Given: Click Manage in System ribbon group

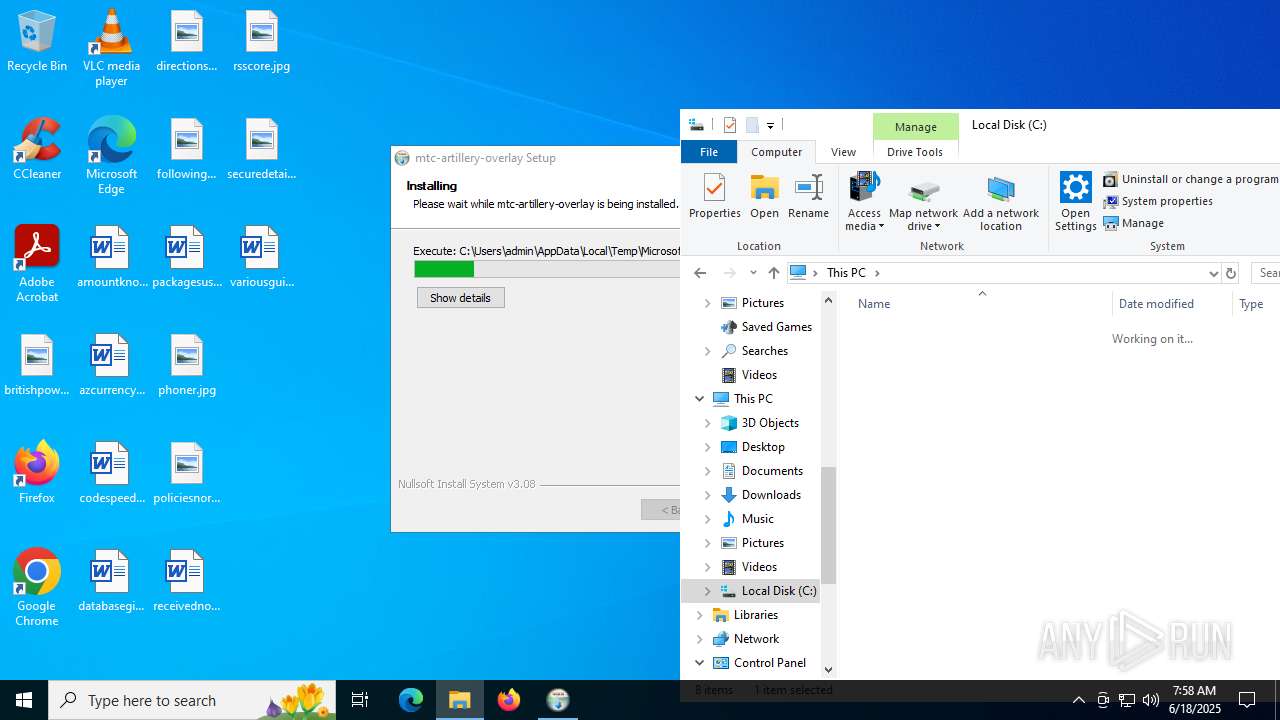Looking at the screenshot, I should point(1133,223).
